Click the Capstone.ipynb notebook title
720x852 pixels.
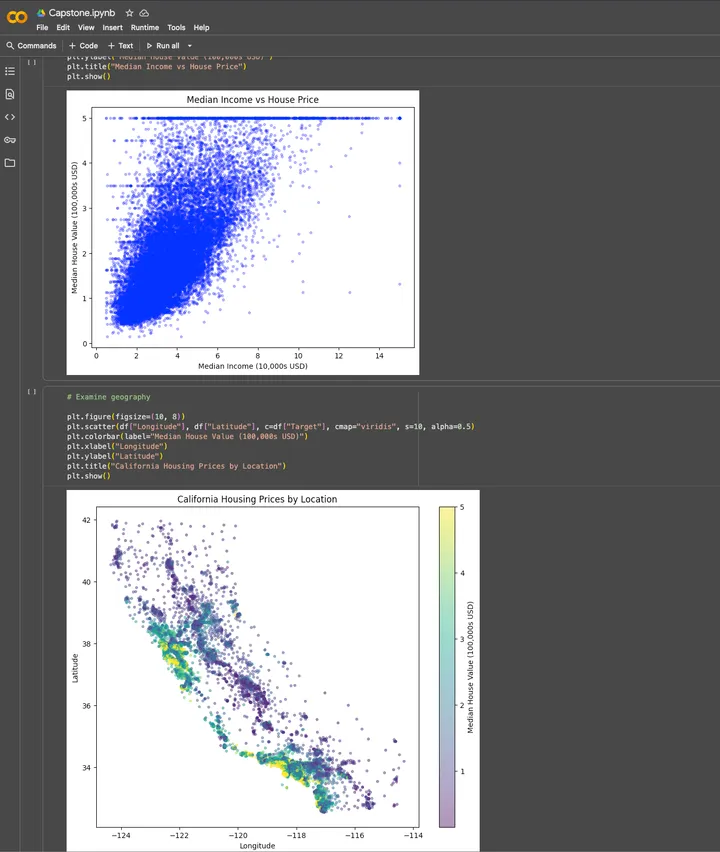(x=84, y=12)
